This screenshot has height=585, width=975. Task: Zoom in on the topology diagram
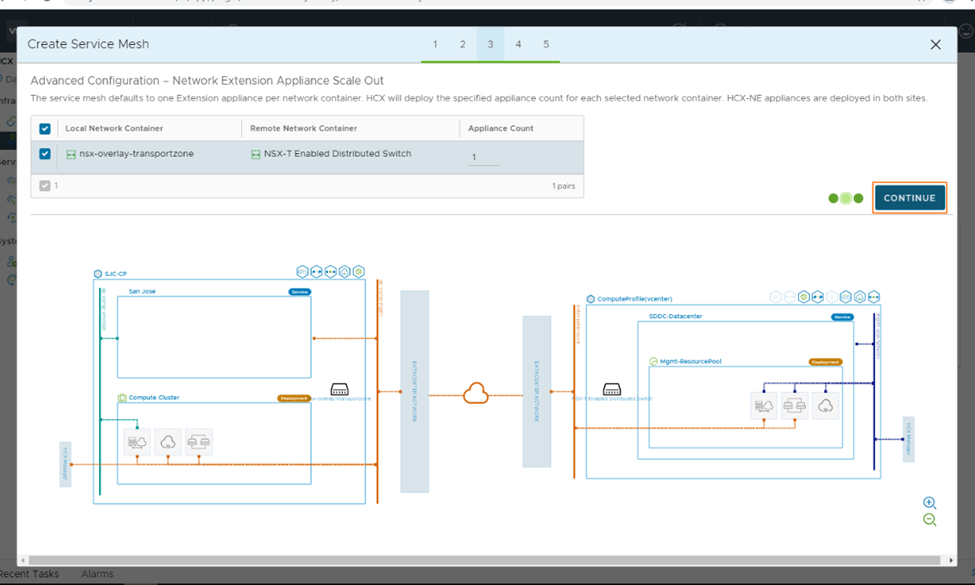pyautogui.click(x=929, y=503)
